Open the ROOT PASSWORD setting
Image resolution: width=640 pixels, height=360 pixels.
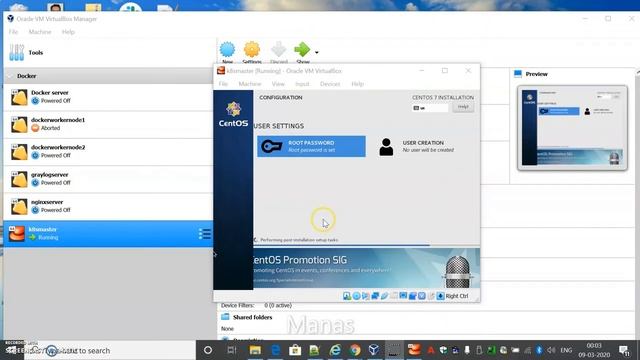click(x=311, y=146)
